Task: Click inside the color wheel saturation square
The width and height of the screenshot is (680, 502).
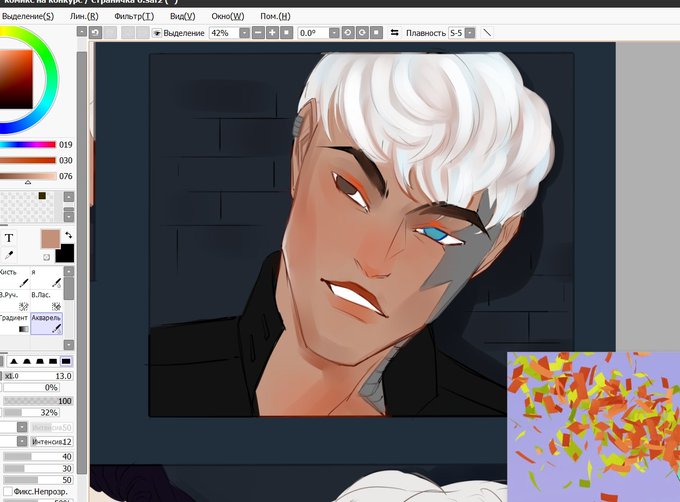Action: pos(16,79)
